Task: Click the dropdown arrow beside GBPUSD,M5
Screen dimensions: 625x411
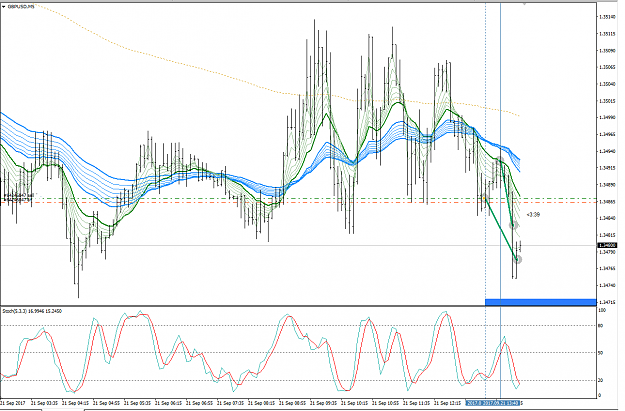Action: pyautogui.click(x=3, y=7)
